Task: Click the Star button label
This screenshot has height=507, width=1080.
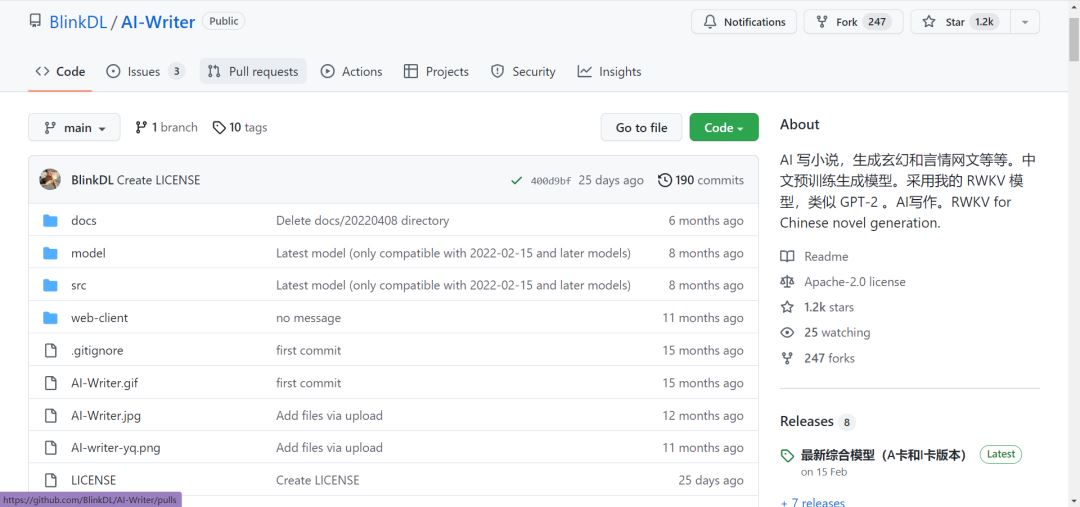Action: click(955, 22)
